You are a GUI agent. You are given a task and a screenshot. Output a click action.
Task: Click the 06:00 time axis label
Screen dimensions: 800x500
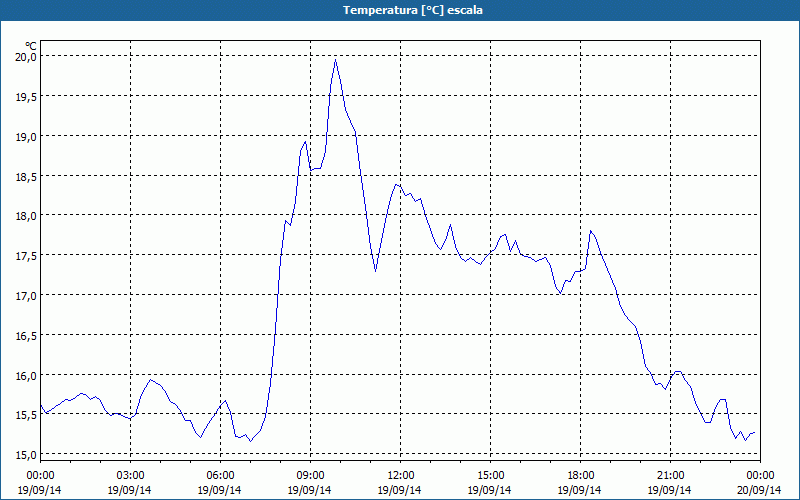(x=220, y=476)
